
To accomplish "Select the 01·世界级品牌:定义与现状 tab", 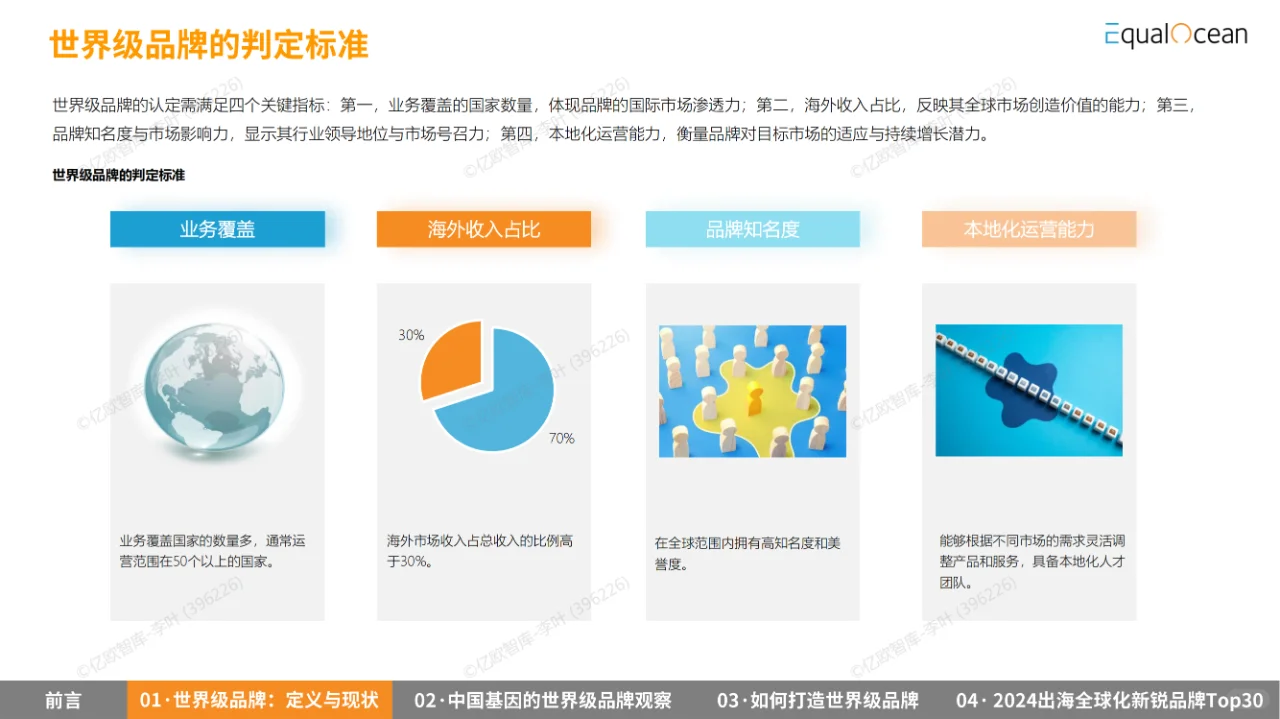I will pos(260,700).
